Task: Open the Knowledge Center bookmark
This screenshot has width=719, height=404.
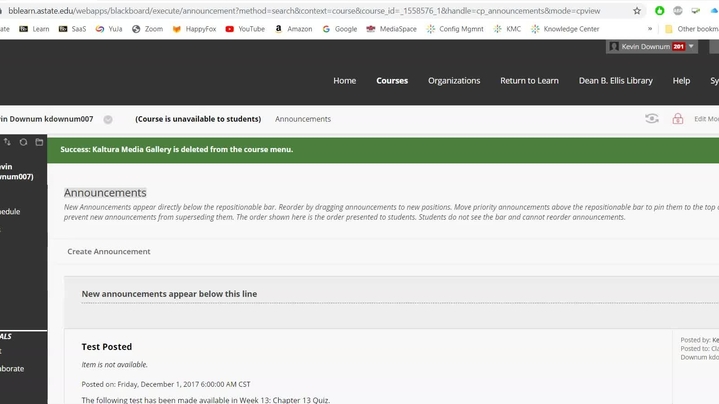Action: click(565, 29)
